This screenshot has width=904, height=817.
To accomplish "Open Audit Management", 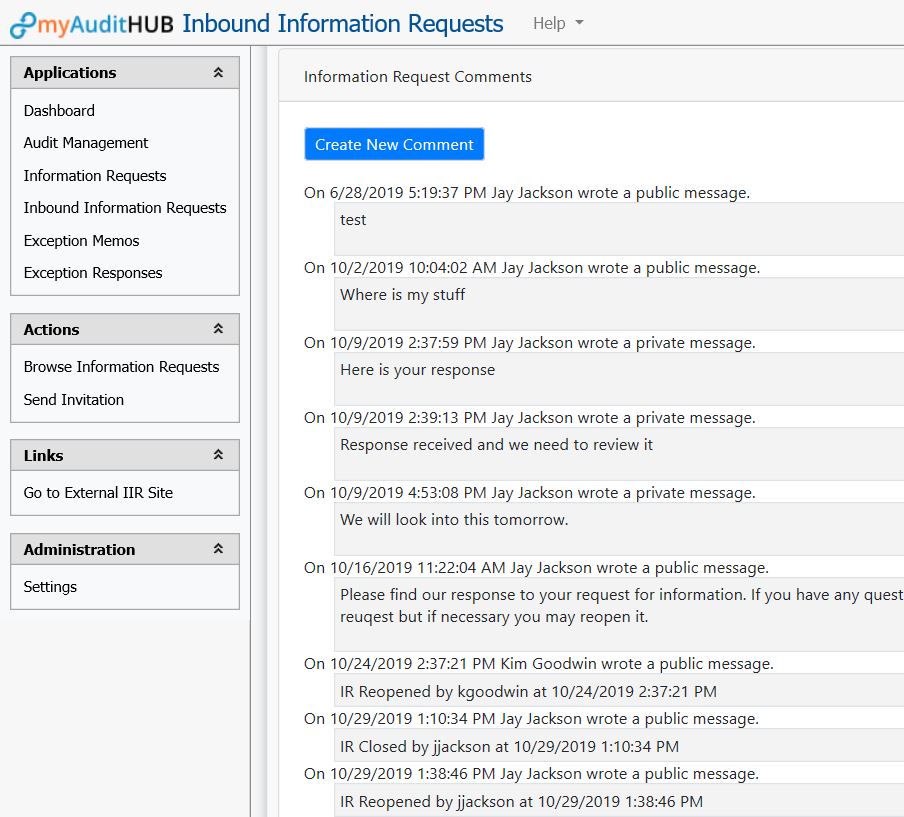I will coord(85,143).
